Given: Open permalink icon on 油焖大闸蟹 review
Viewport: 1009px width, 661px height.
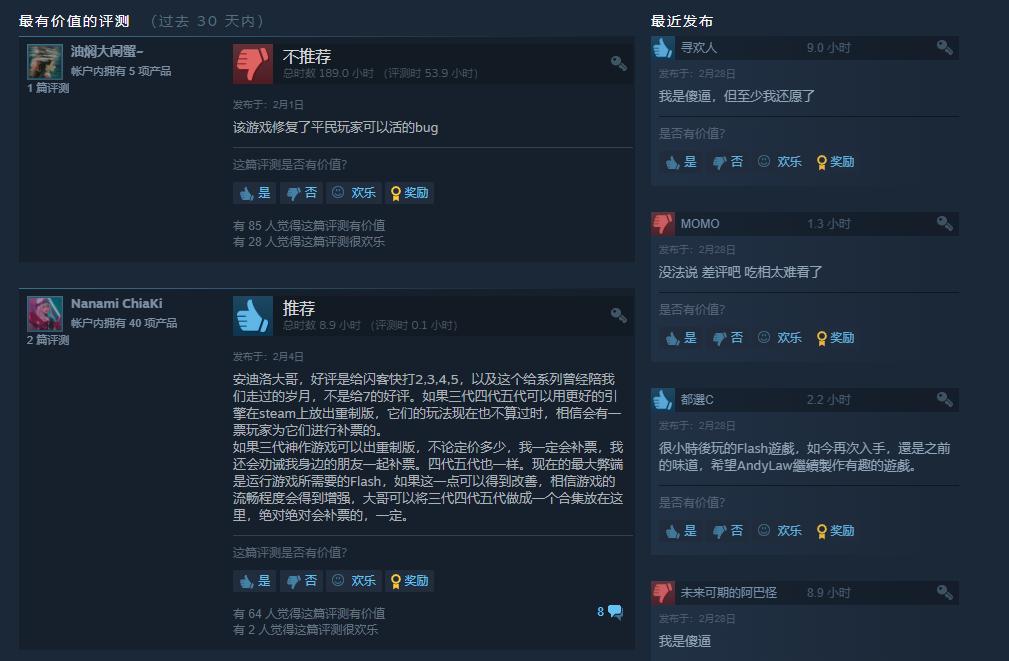Looking at the screenshot, I should pyautogui.click(x=618, y=63).
